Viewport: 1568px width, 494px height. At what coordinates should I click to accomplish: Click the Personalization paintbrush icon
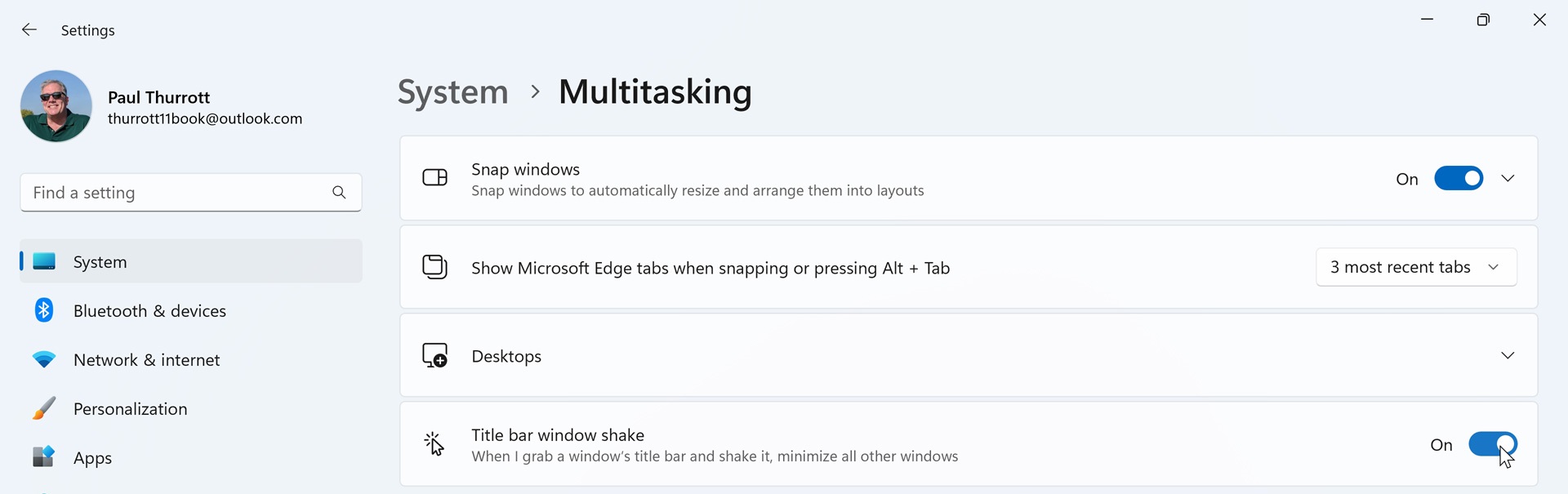click(x=44, y=408)
